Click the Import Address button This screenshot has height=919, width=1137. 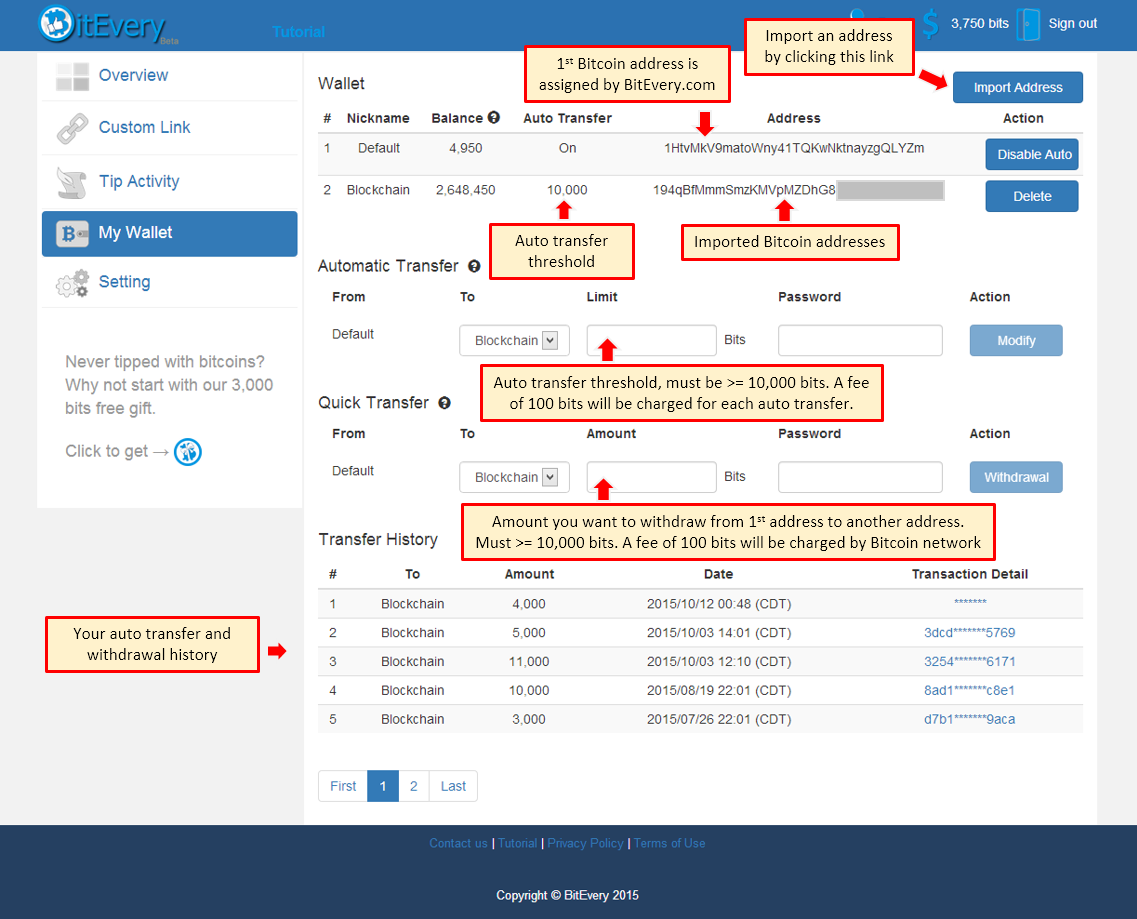[x=1017, y=87]
